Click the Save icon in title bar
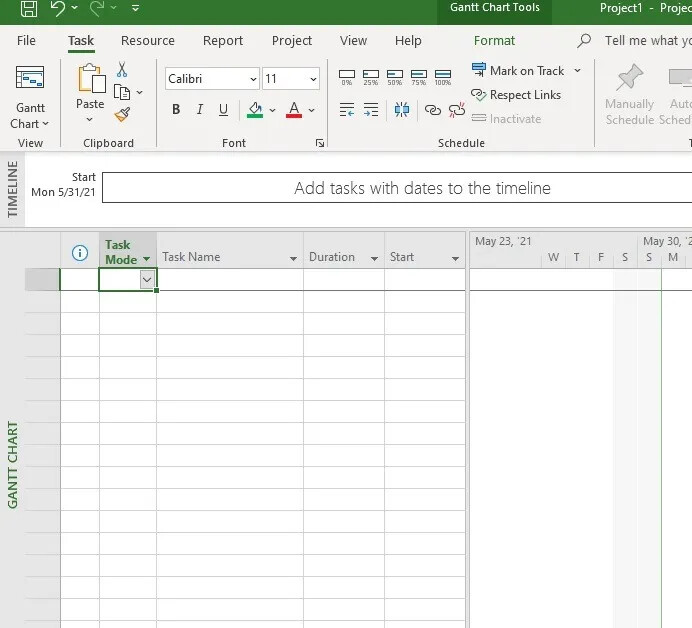 point(29,8)
